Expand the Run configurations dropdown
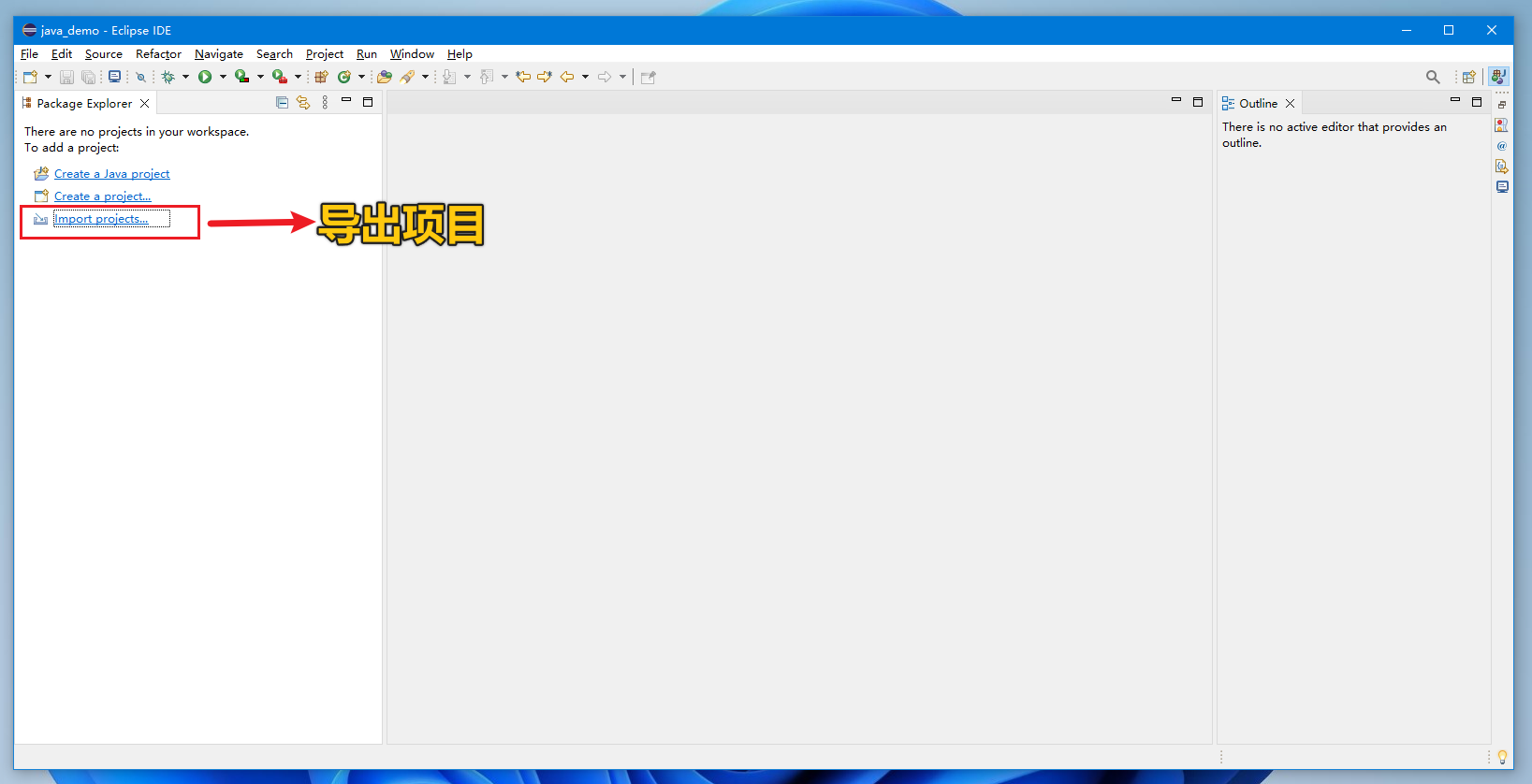This screenshot has height=784, width=1532. (x=223, y=77)
